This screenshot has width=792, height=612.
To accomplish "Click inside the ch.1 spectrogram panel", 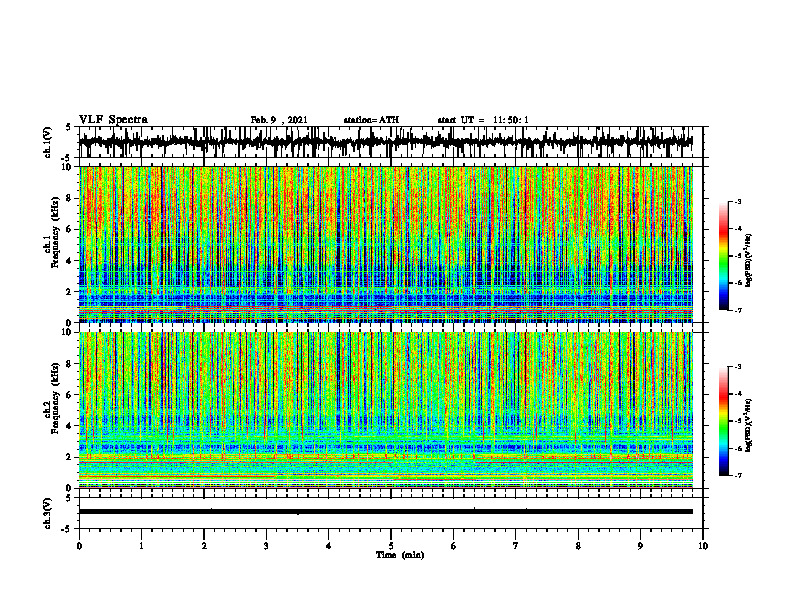I will pos(385,244).
